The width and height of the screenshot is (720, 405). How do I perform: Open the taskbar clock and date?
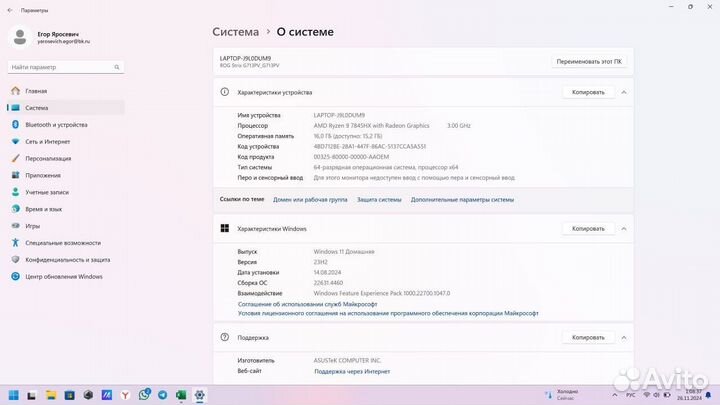(x=692, y=395)
